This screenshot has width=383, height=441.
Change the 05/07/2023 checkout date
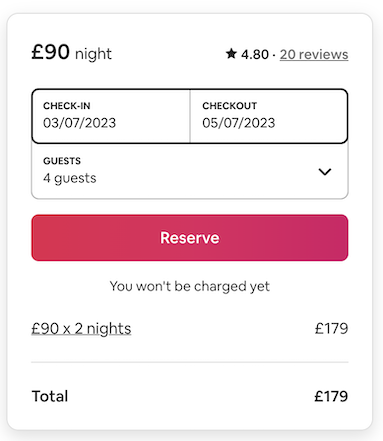point(239,123)
